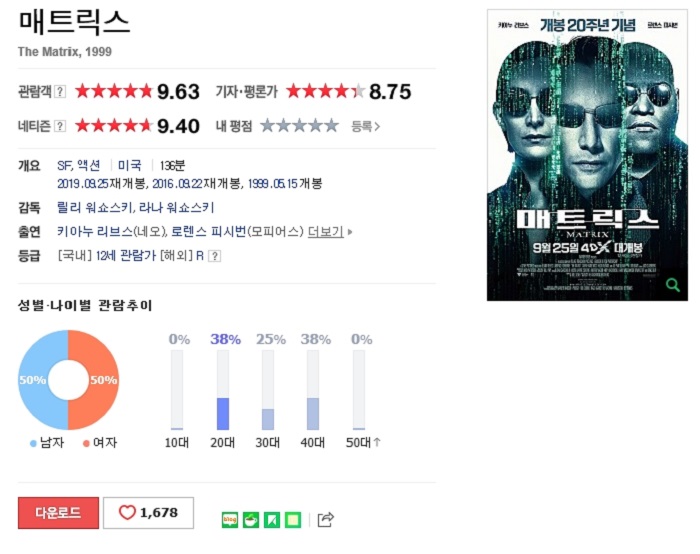This screenshot has width=700, height=554.
Task: Click the green bookmark share icon
Action: 272,520
